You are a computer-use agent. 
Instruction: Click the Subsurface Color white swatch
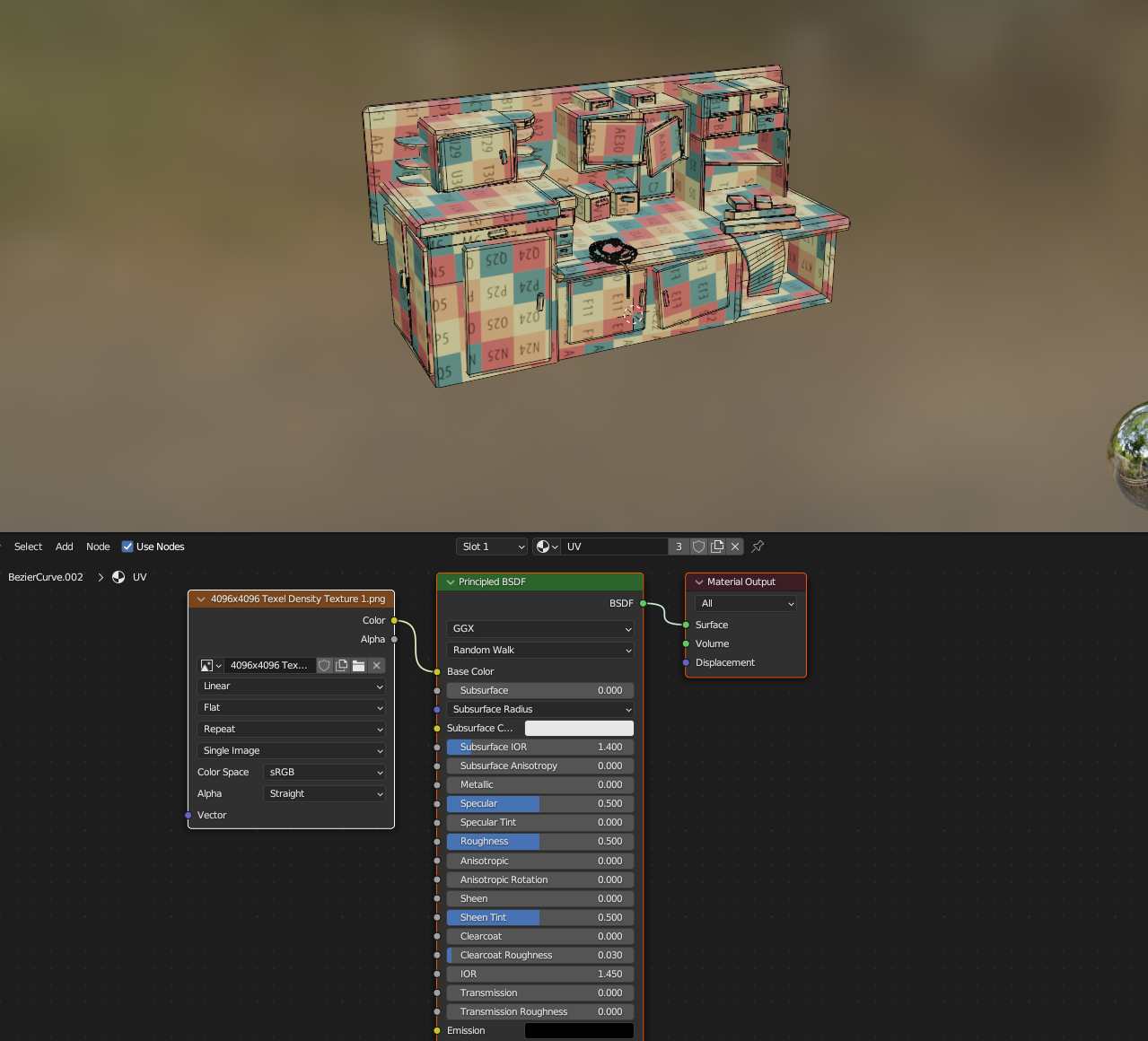tap(579, 728)
